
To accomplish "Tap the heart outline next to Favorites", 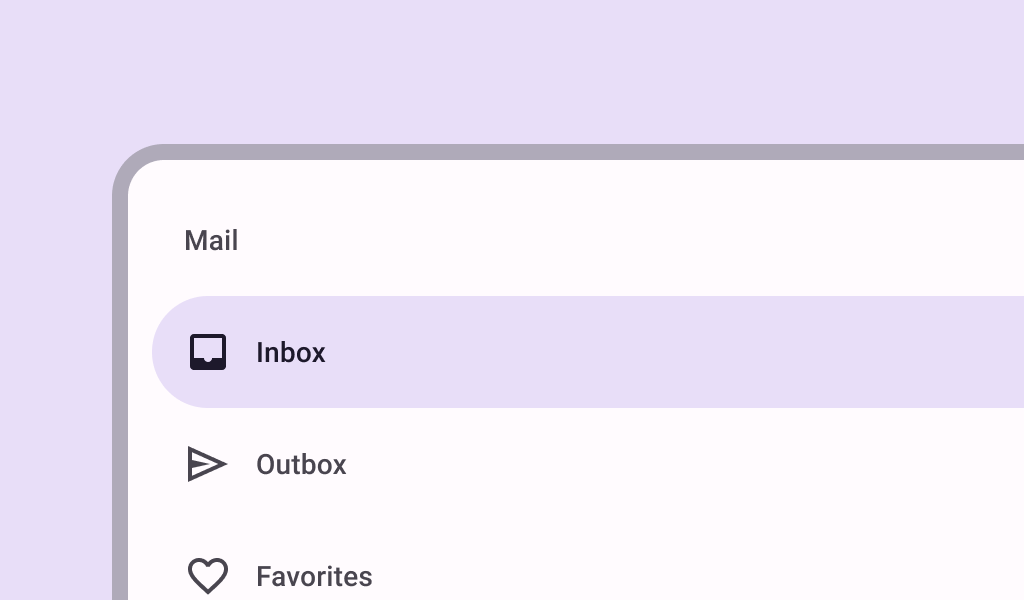I will [x=208, y=576].
